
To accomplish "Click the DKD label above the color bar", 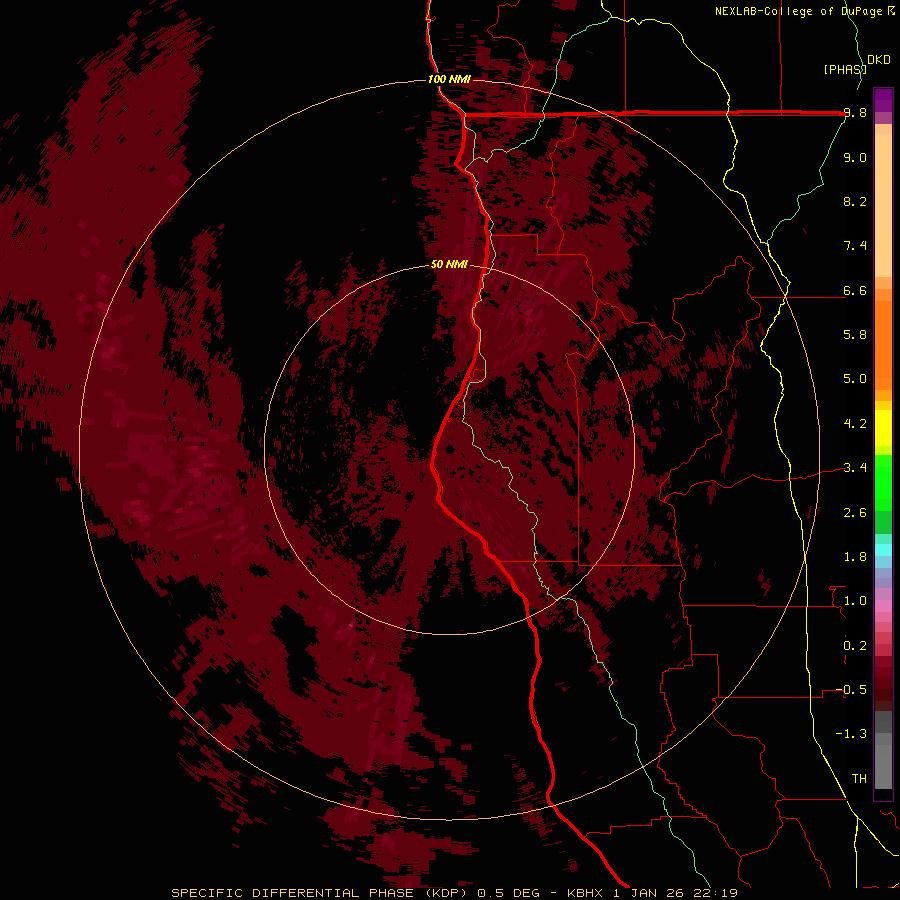I will click(x=879, y=60).
